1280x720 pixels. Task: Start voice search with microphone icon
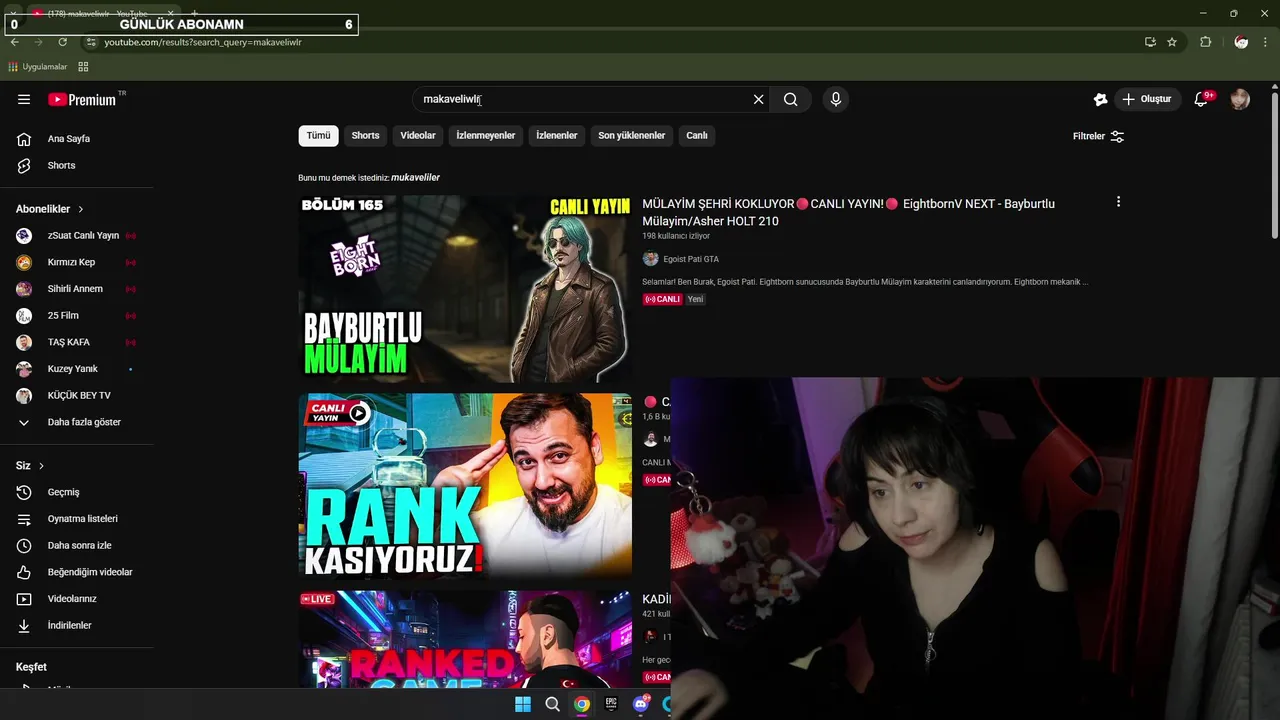[x=836, y=99]
